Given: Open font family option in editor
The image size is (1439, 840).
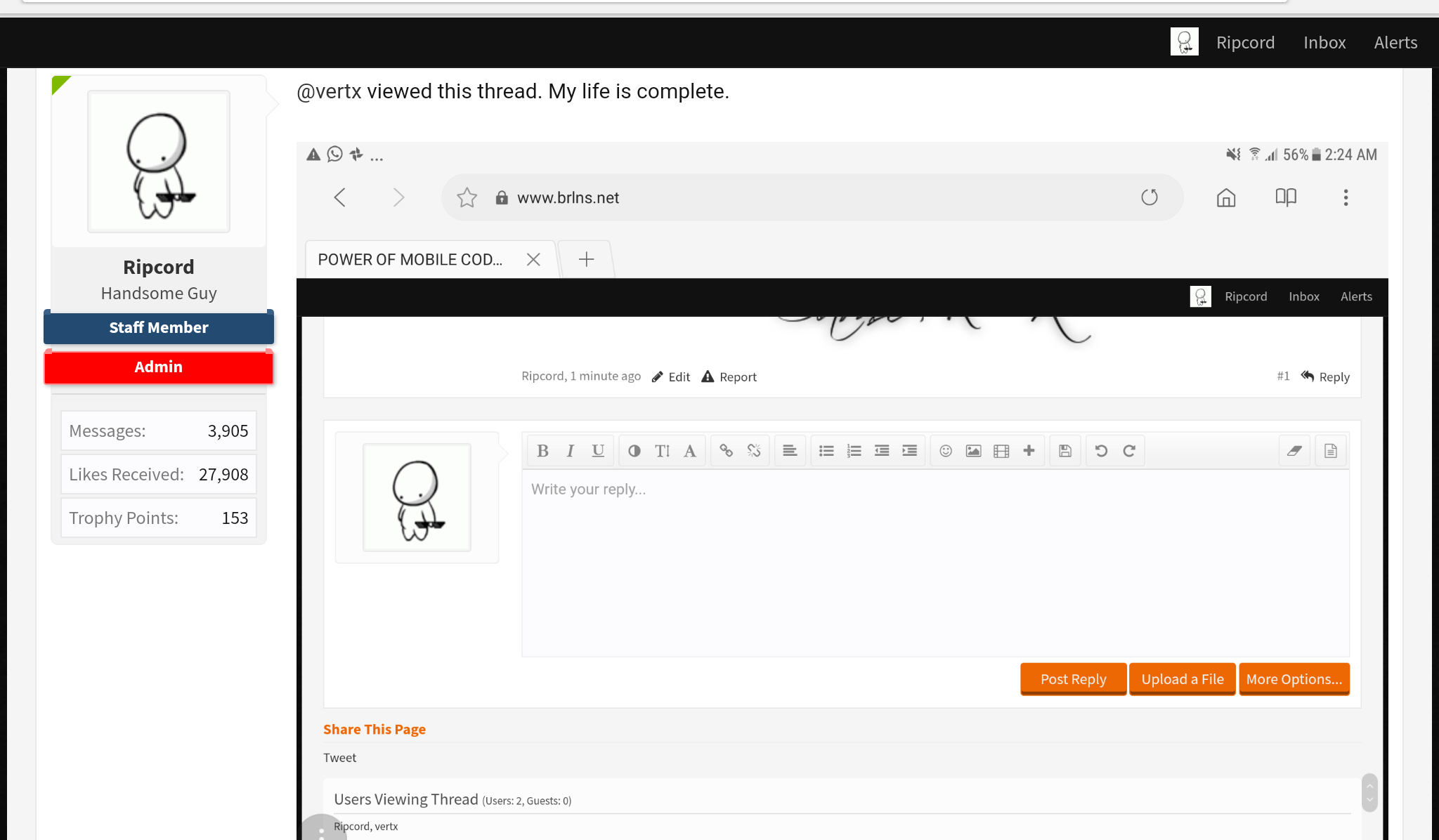Looking at the screenshot, I should click(x=690, y=451).
